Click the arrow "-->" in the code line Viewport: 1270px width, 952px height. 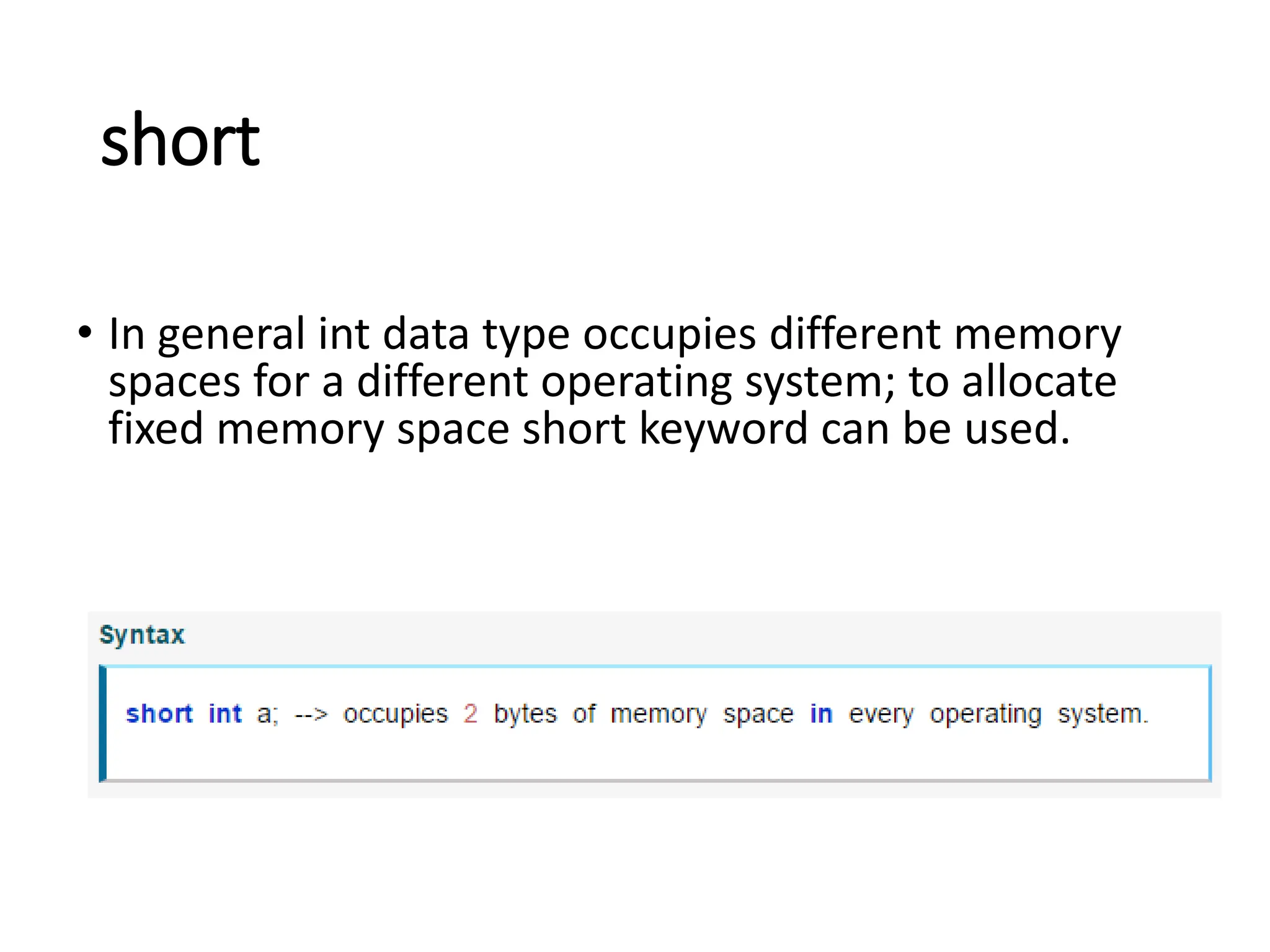pos(311,715)
